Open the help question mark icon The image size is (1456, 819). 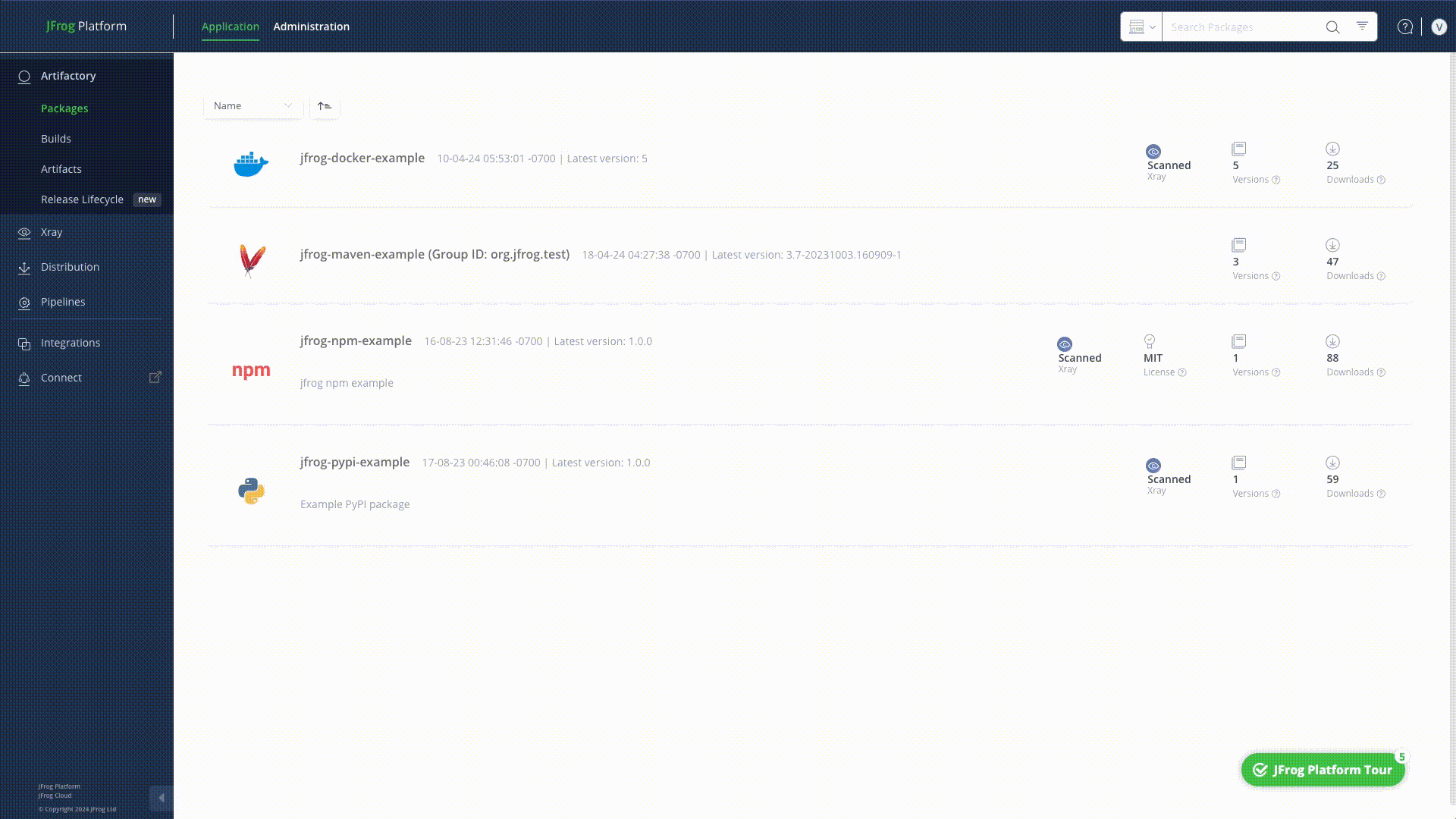tap(1404, 27)
